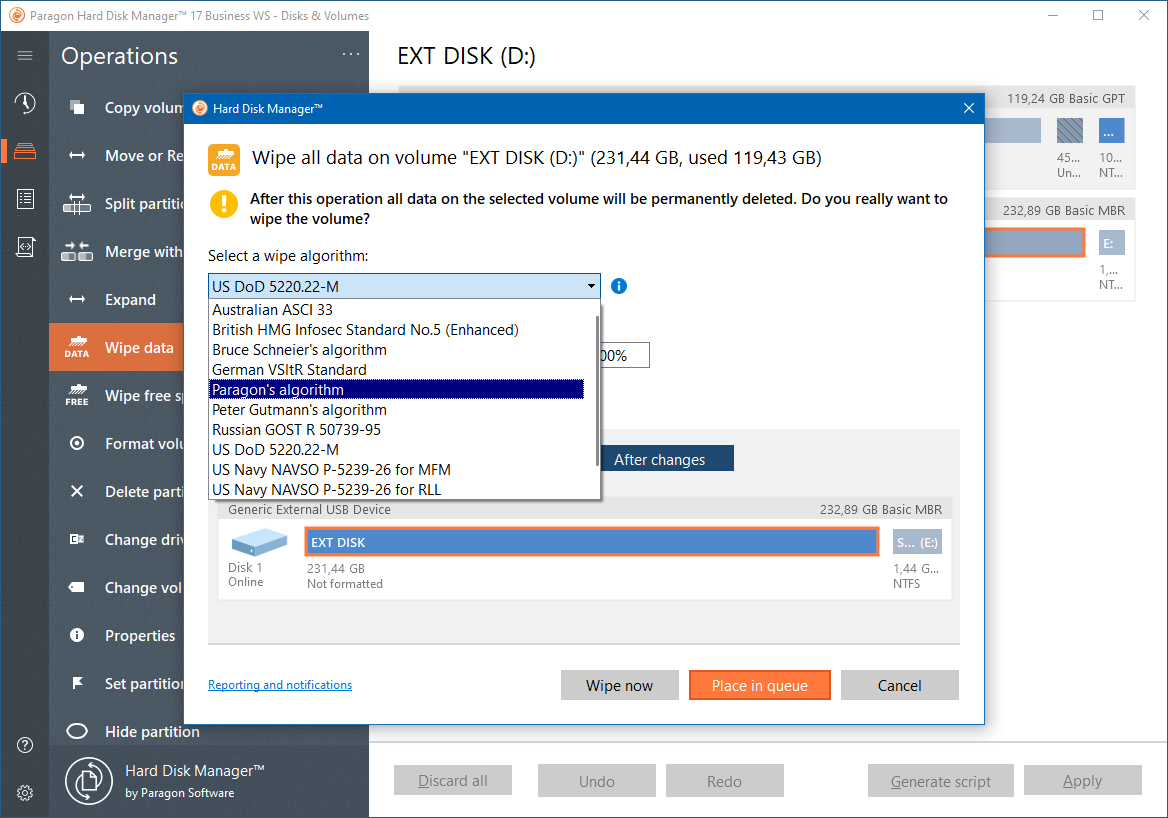Select the EXT DISK partition bar in the dialog
Viewport: 1168px width, 818px height.
click(x=592, y=542)
